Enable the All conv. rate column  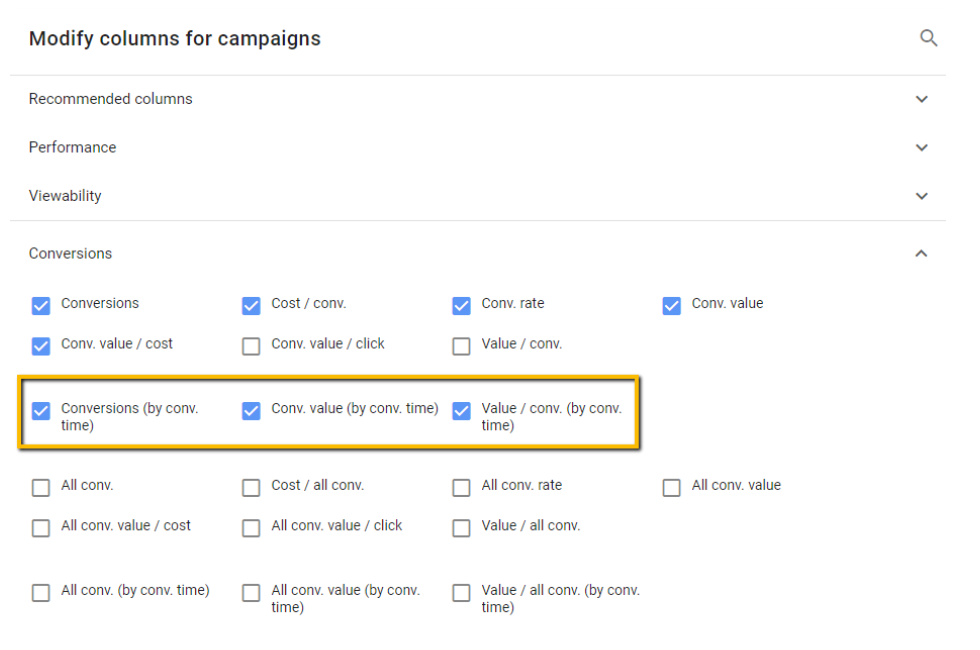click(461, 487)
